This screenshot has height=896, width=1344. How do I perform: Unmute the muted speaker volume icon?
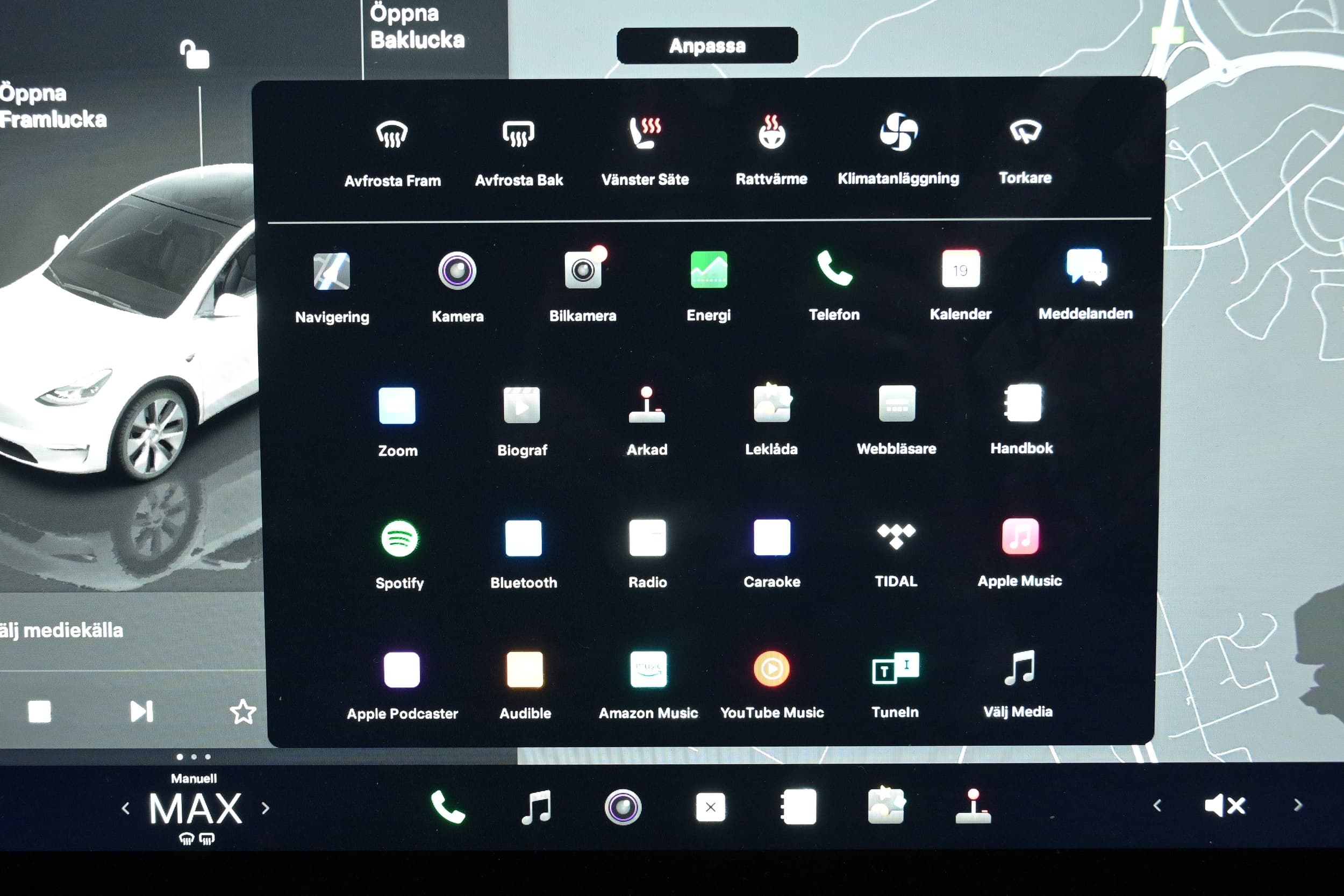1225,806
